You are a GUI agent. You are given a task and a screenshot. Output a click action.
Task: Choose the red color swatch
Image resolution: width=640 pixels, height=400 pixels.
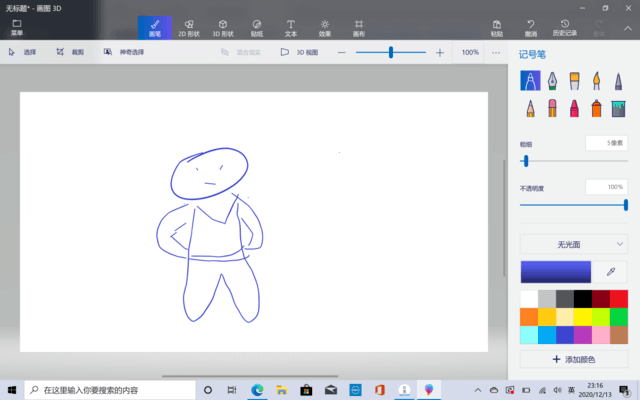click(619, 299)
